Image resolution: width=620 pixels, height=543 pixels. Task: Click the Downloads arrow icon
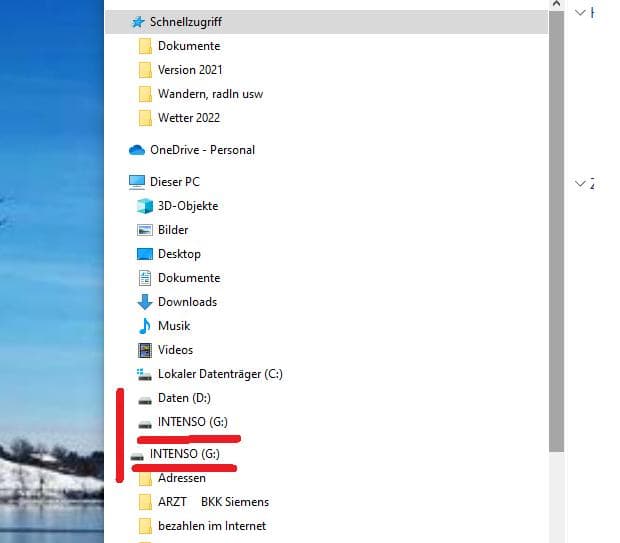click(x=145, y=302)
